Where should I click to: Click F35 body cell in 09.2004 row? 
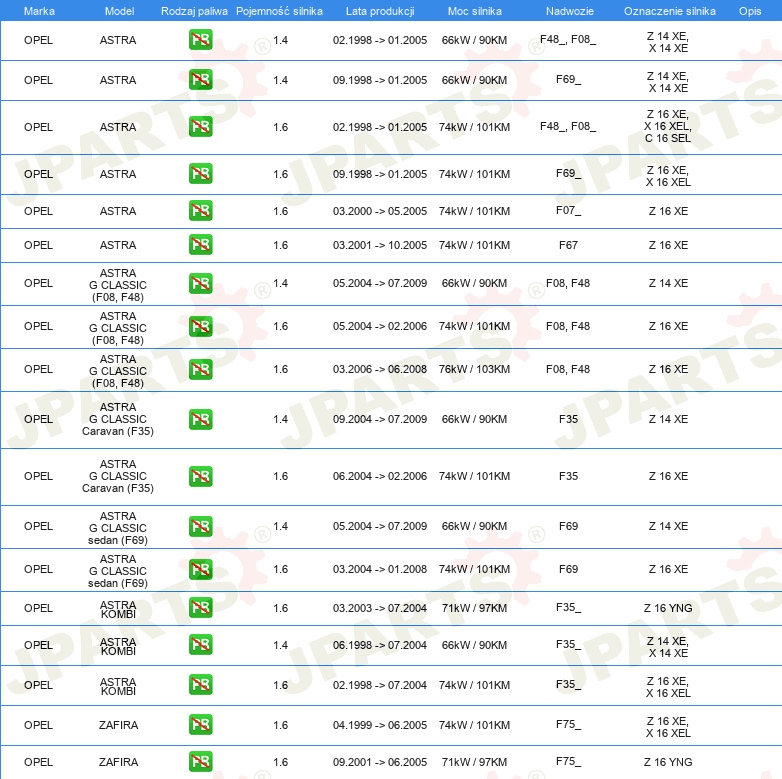point(568,419)
